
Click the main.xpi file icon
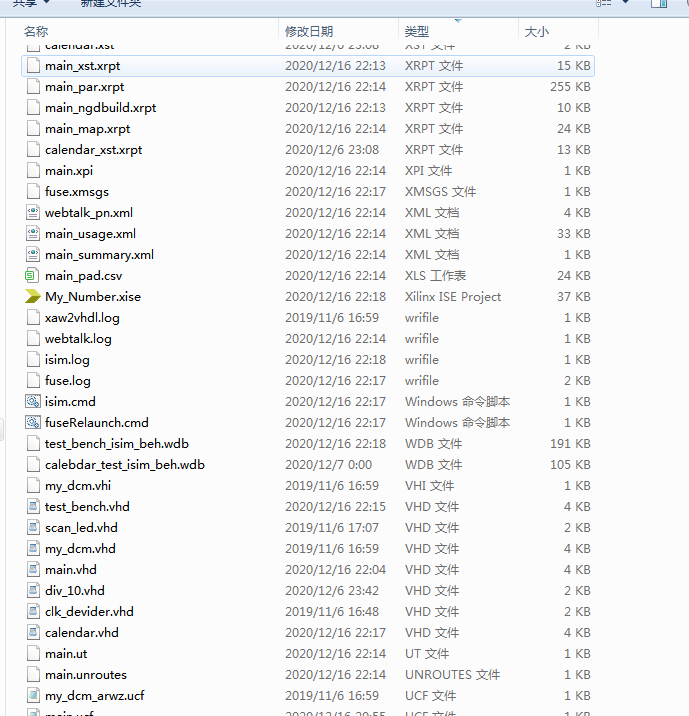point(33,171)
